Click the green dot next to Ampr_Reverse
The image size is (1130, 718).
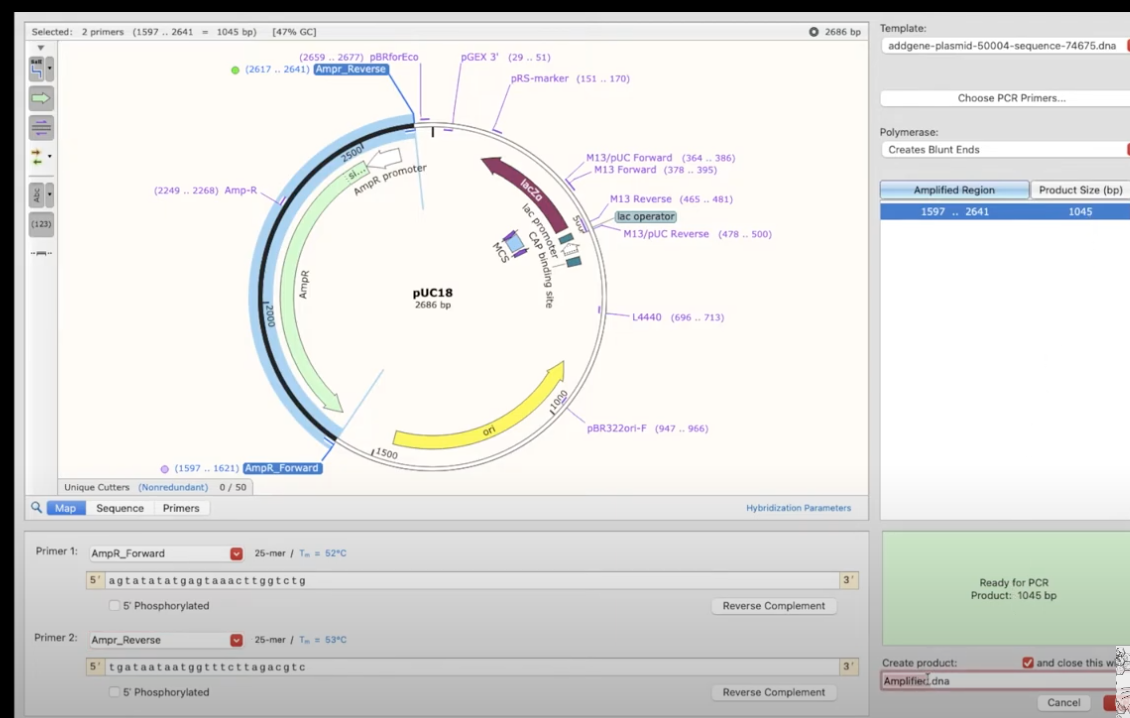tap(235, 70)
